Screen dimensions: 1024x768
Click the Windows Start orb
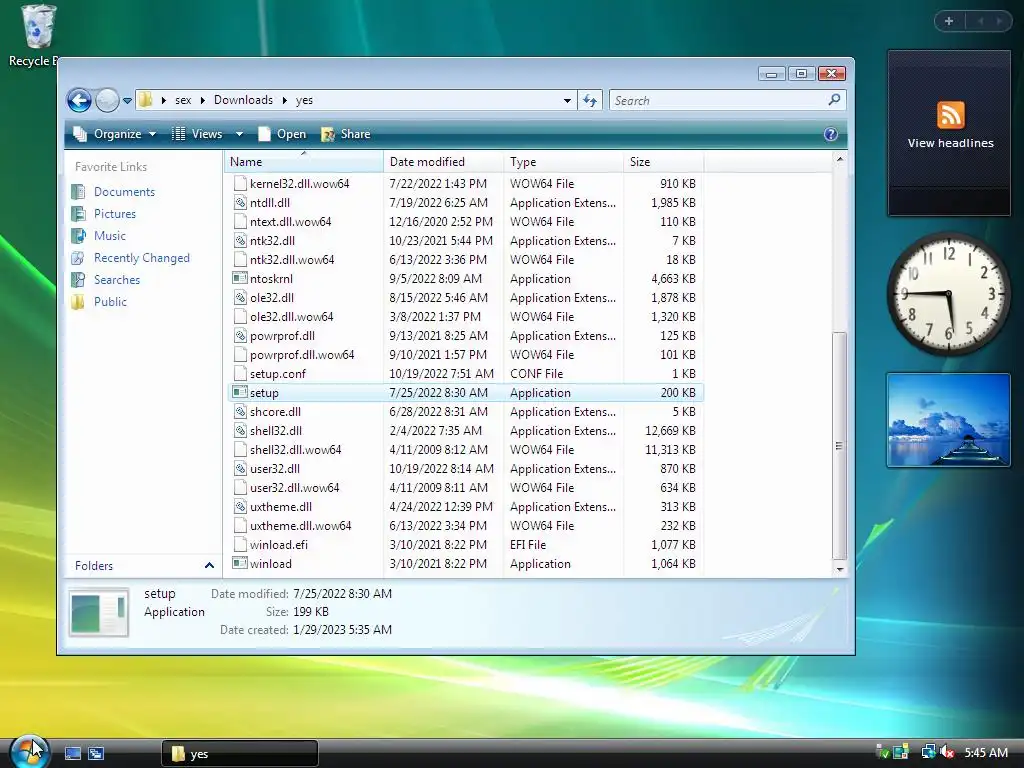point(29,751)
